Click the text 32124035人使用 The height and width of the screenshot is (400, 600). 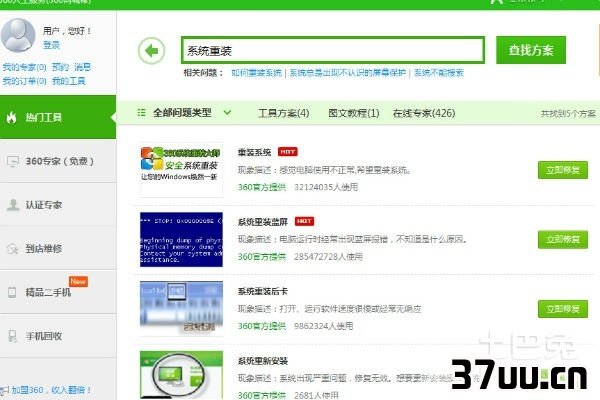click(x=326, y=187)
